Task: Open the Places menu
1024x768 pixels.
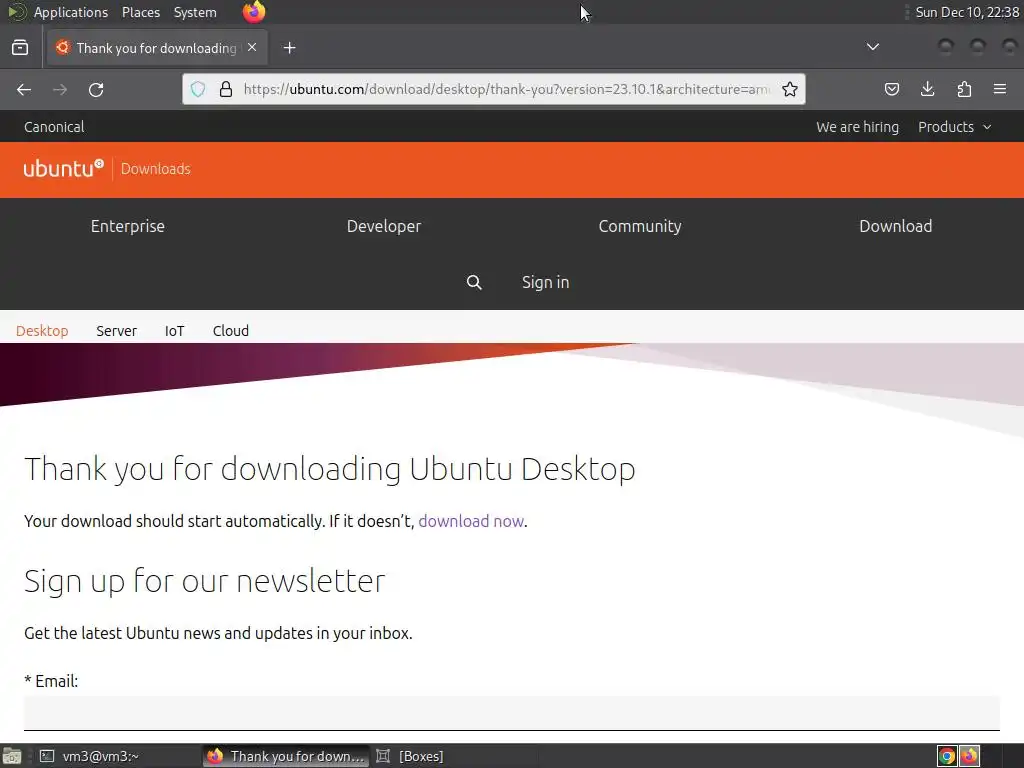Action: coord(141,12)
